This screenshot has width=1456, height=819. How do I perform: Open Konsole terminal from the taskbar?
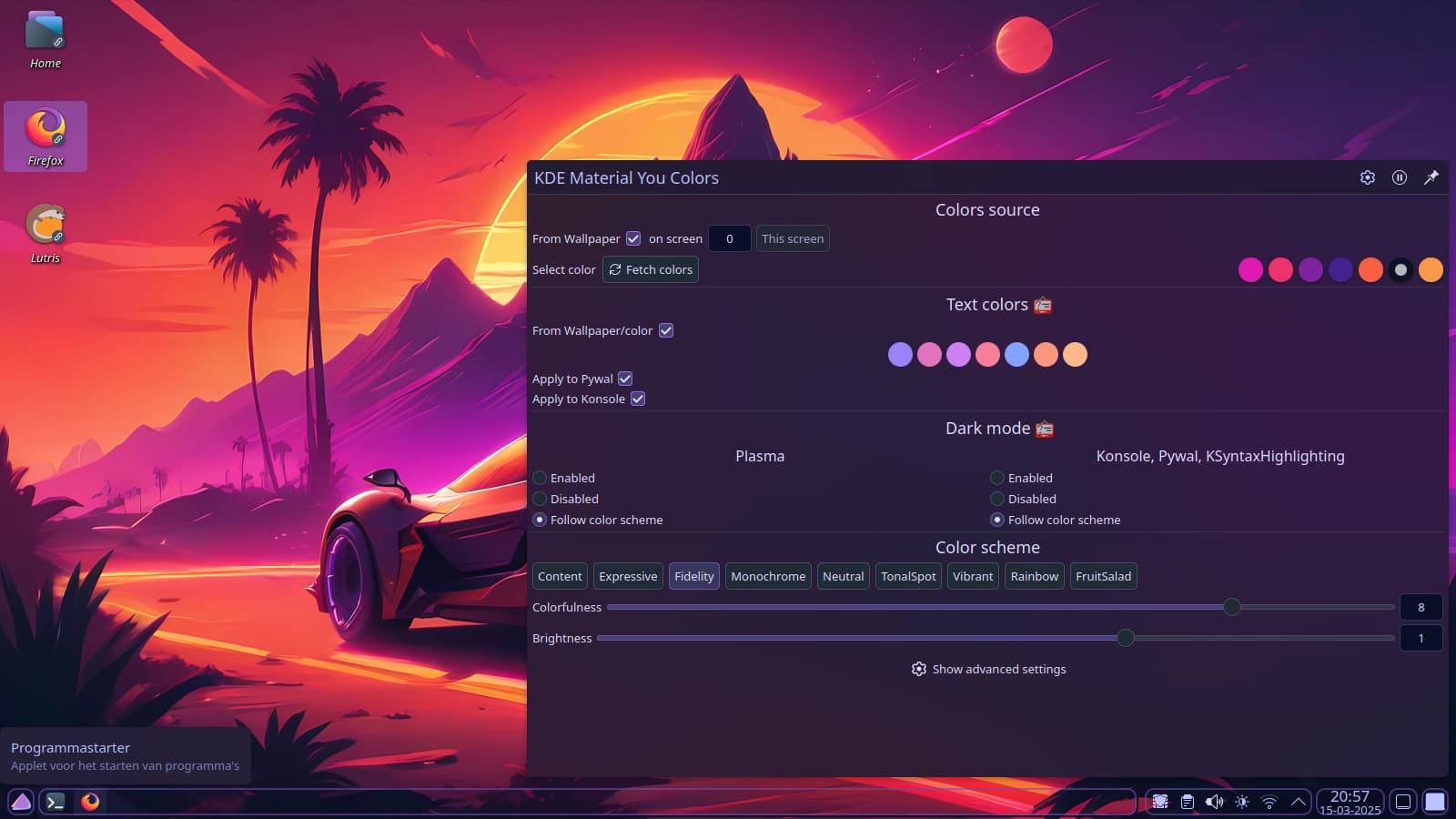click(x=56, y=802)
